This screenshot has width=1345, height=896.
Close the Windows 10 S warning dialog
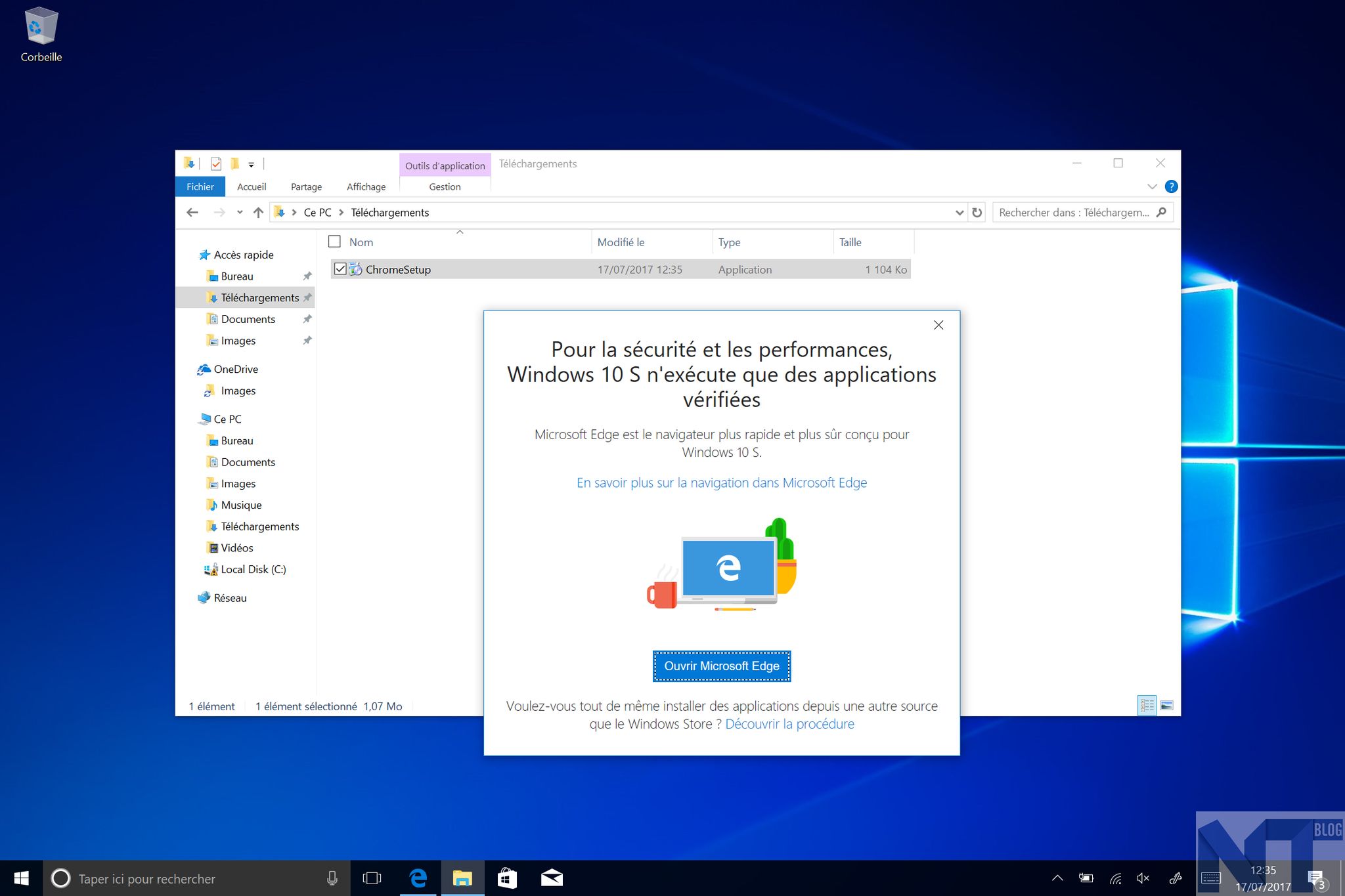pyautogui.click(x=938, y=325)
